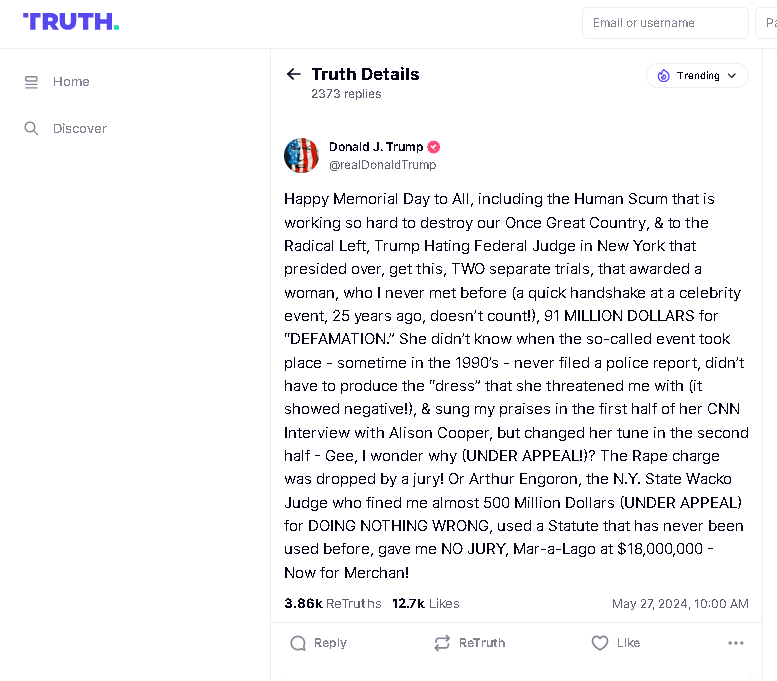Open the three-dot more options menu
The height and width of the screenshot is (681, 777).
click(x=736, y=643)
